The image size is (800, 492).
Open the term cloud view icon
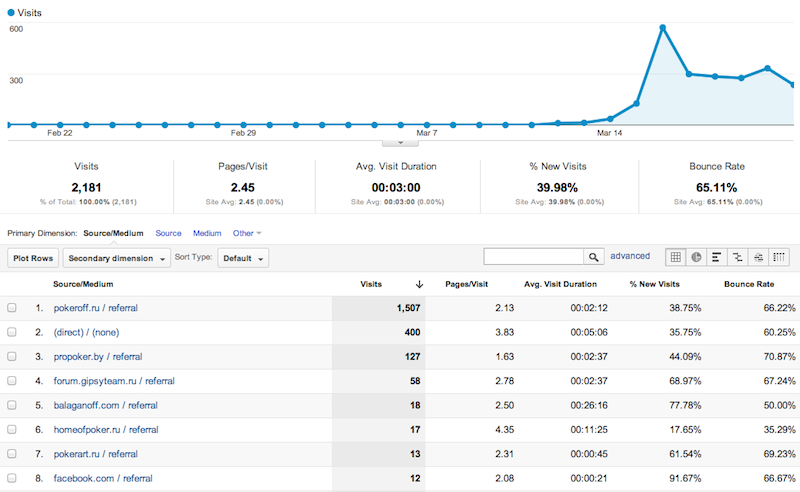coord(759,257)
